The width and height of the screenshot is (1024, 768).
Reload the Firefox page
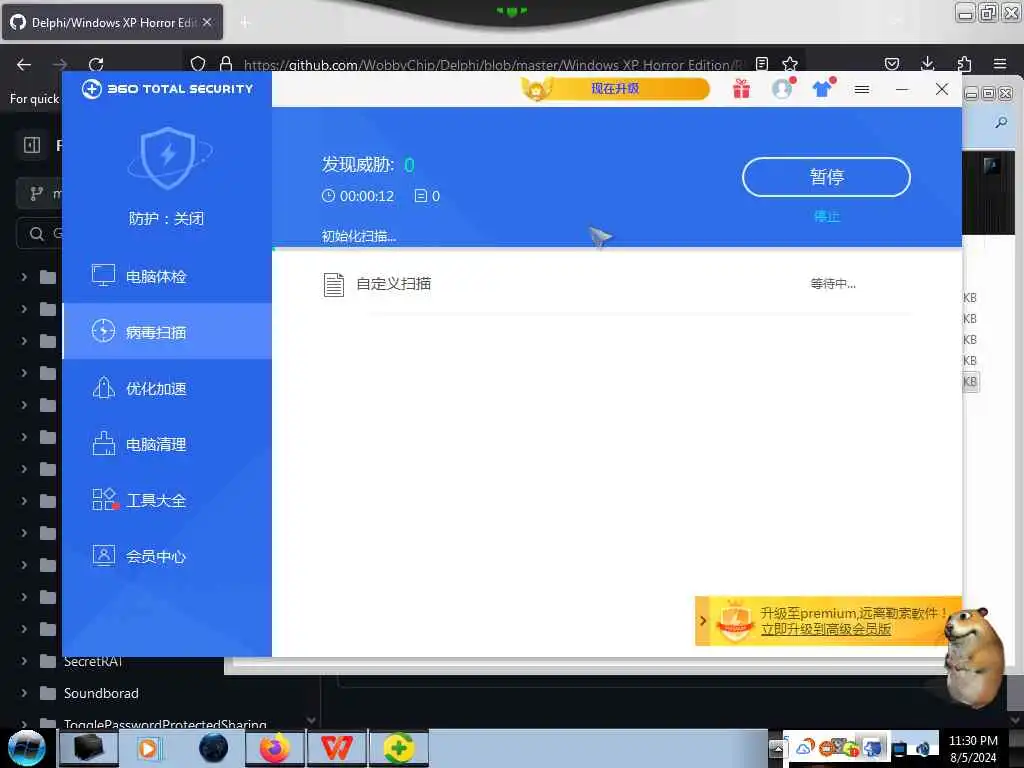(96, 64)
